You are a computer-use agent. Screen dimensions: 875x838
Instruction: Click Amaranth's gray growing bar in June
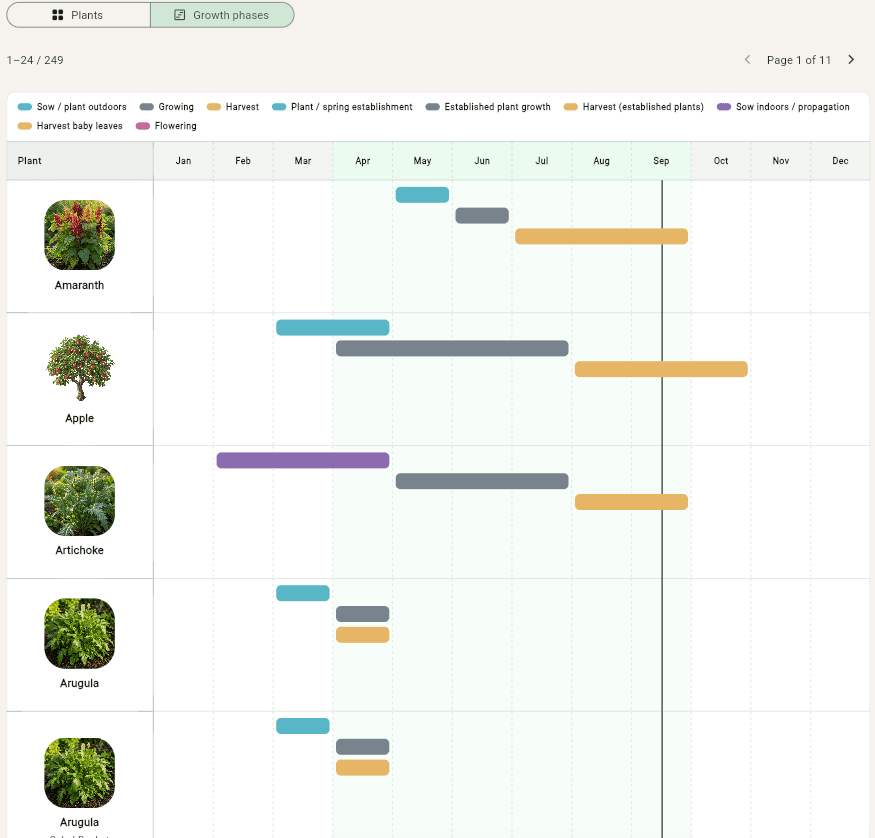[x=482, y=215]
